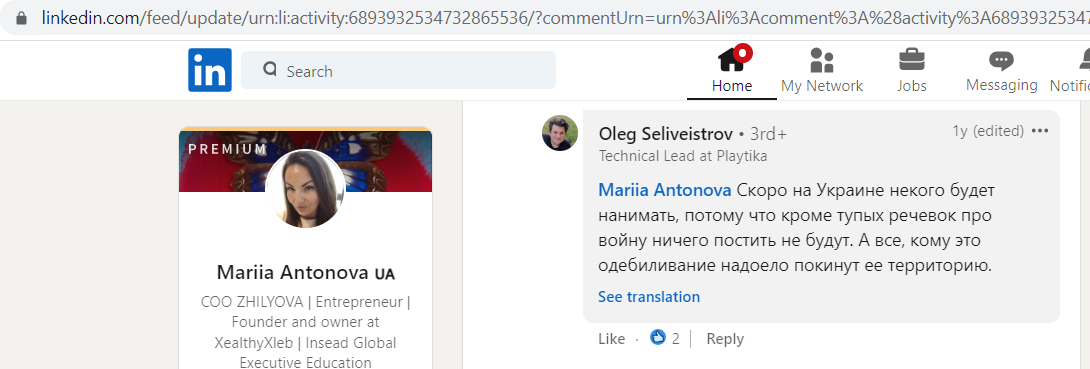
Task: Focus the LinkedIn Search field
Action: 398,70
